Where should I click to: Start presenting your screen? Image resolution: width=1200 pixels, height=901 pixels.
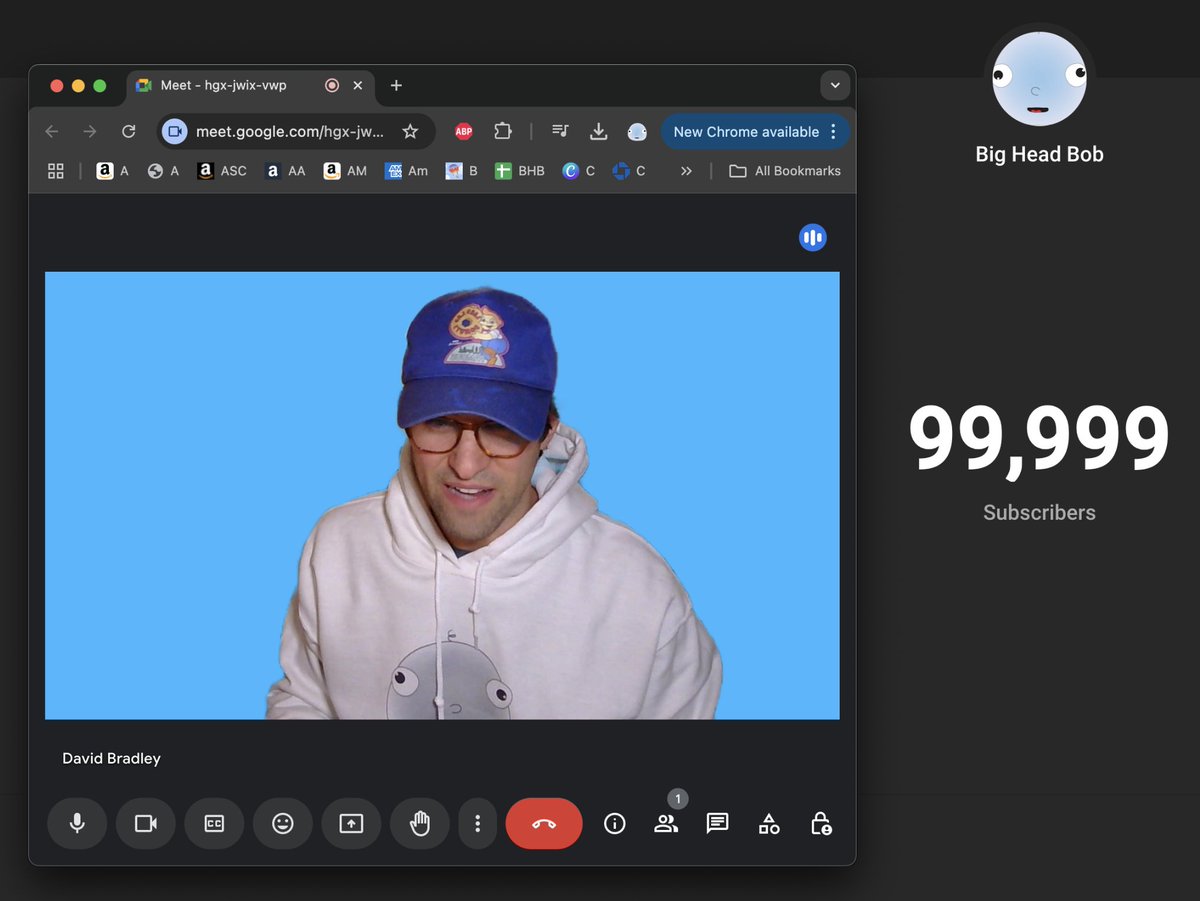pyautogui.click(x=351, y=823)
